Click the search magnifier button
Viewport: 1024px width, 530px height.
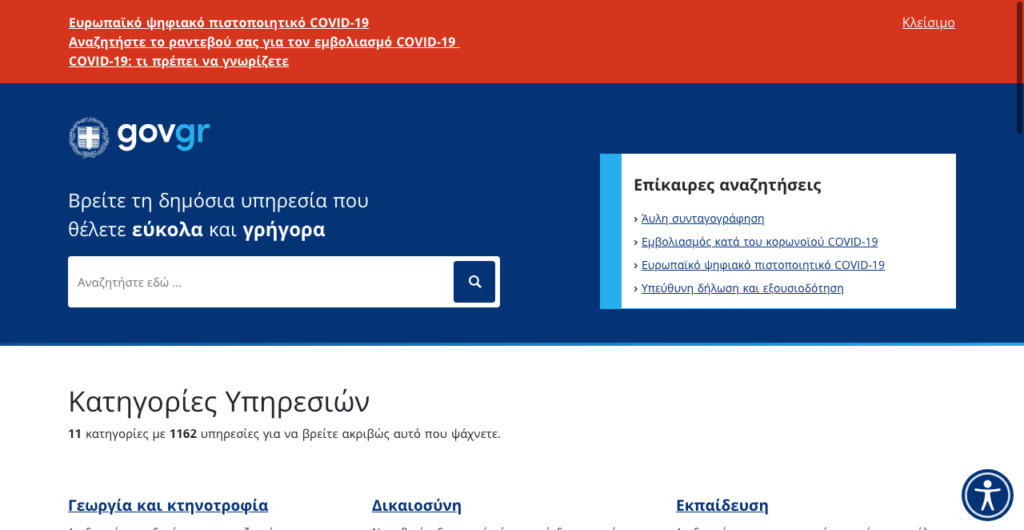click(x=474, y=282)
